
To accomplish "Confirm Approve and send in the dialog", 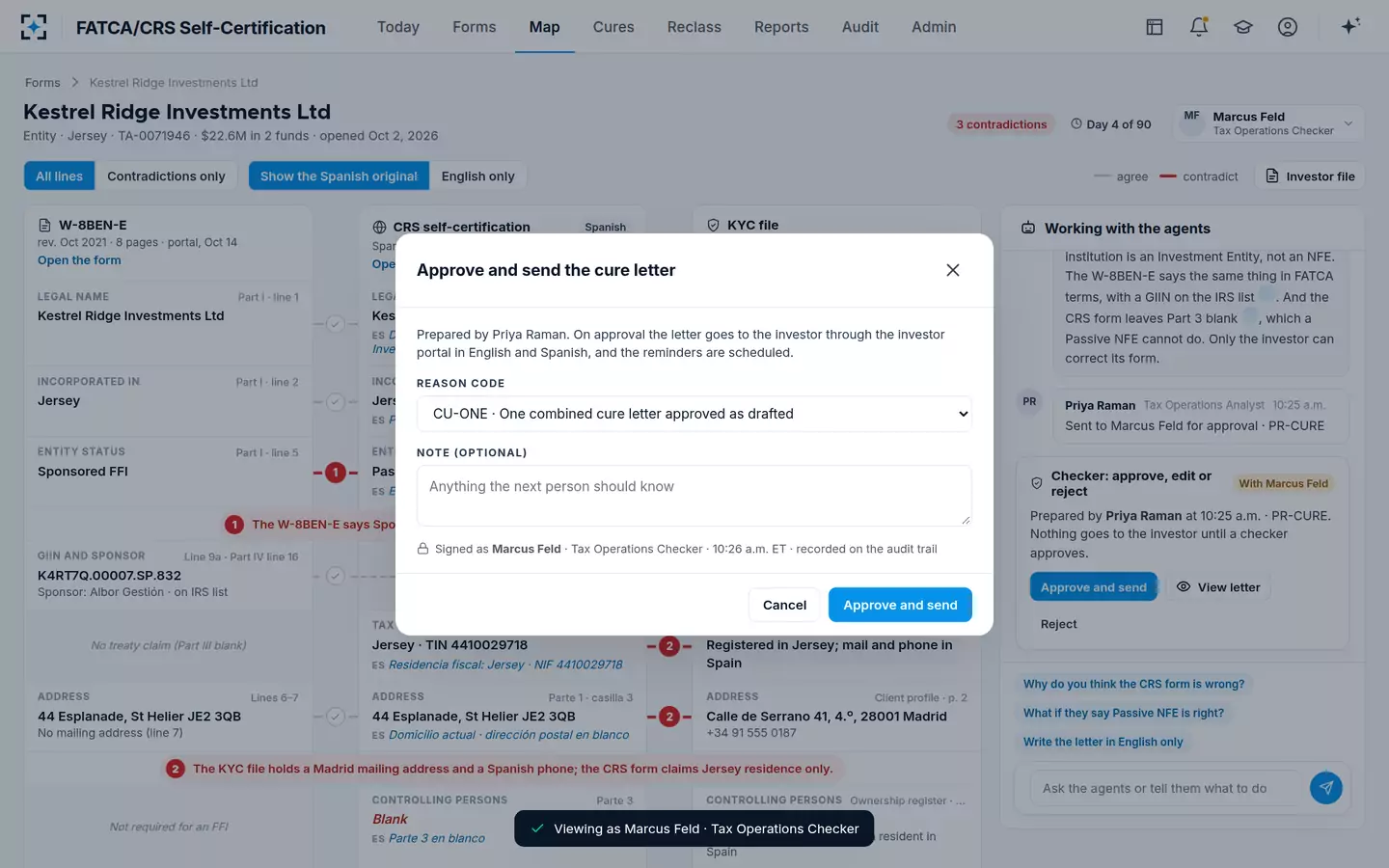I will [x=900, y=605].
